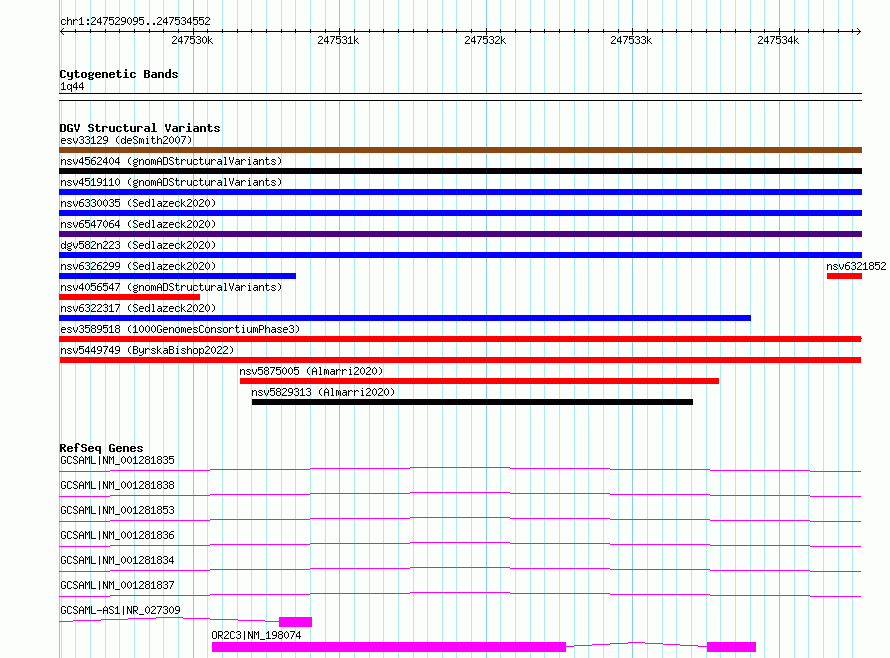This screenshot has height=658, width=890.
Task: Open the nsv6326299 (Sedlazeck2020) label
Action: [138, 266]
